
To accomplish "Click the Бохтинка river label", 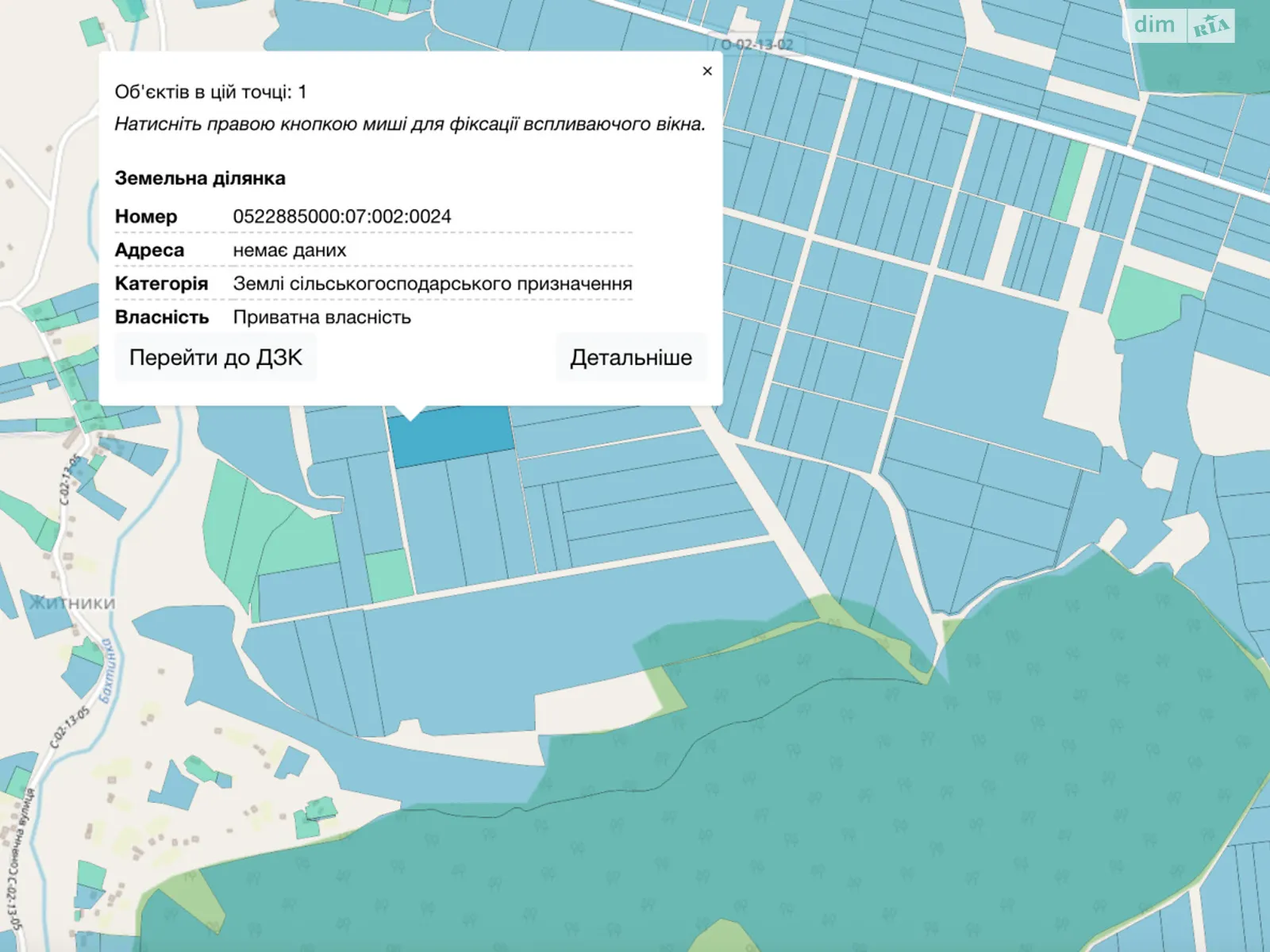I will coord(106,670).
